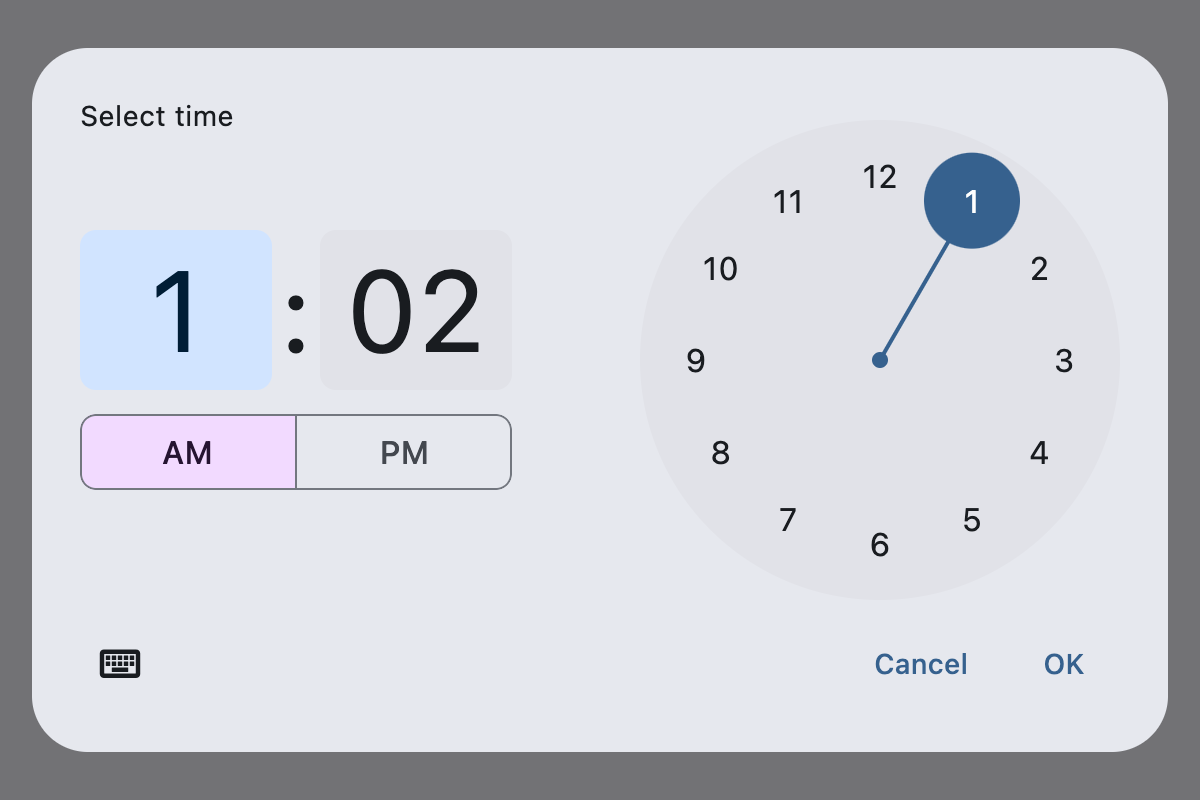1200x800 pixels.
Task: Select 12 on the clock face
Action: pyautogui.click(x=879, y=177)
